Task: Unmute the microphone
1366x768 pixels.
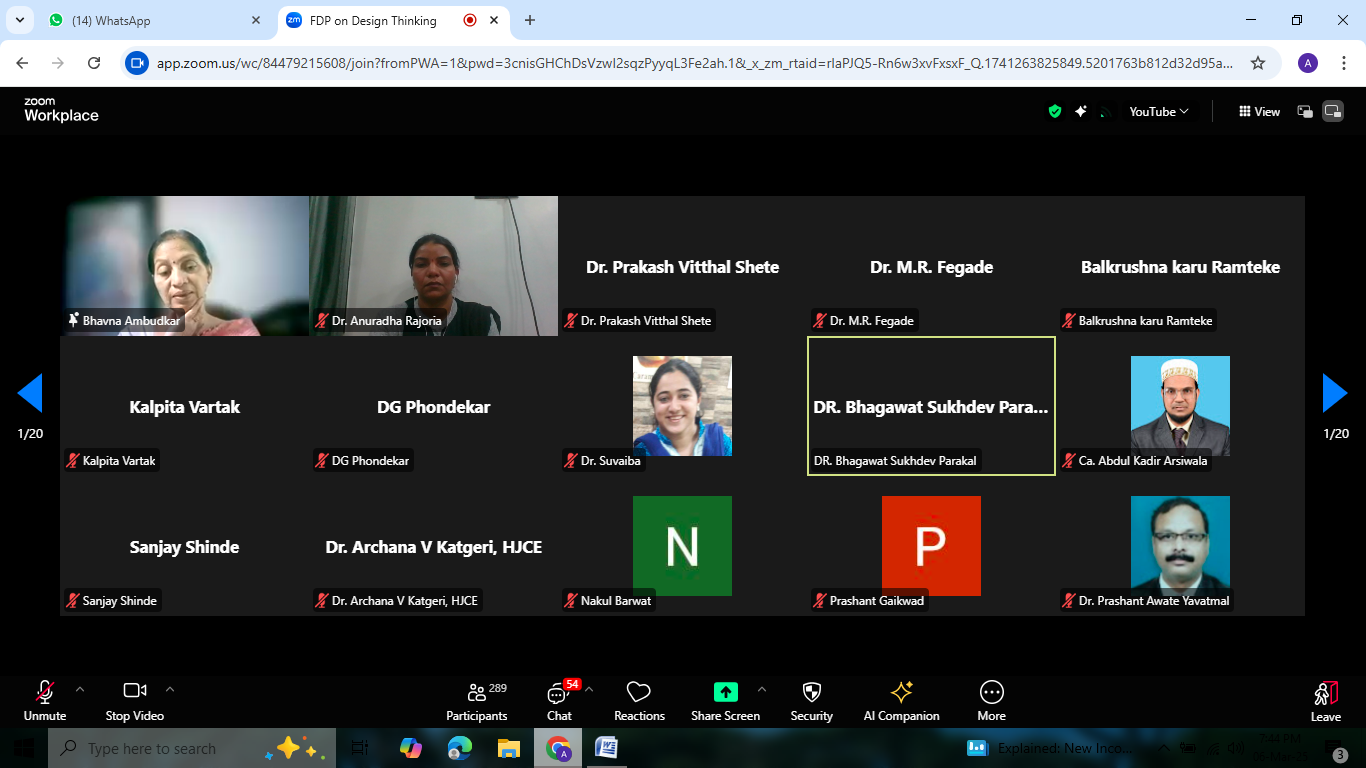Action: click(x=45, y=700)
